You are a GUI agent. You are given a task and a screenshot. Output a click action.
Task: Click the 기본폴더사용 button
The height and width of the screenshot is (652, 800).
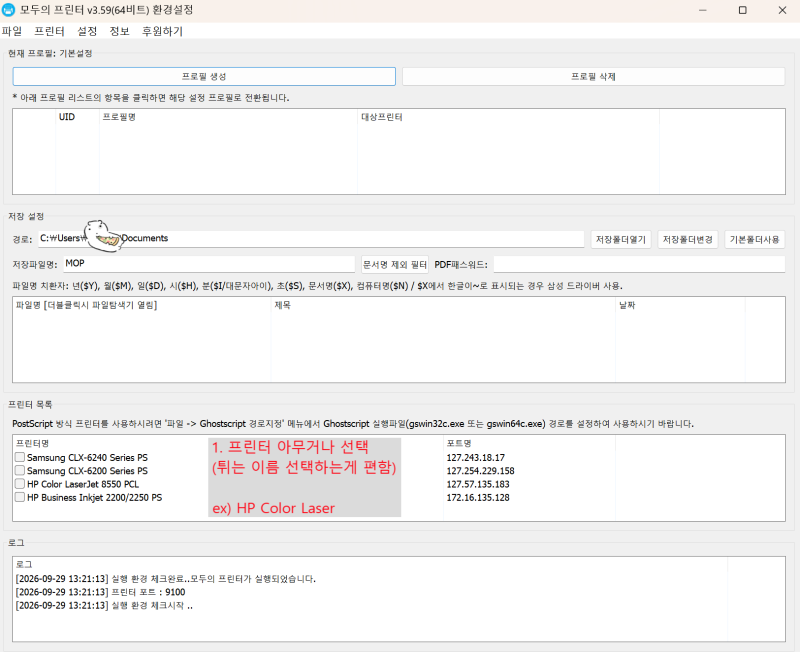point(755,239)
